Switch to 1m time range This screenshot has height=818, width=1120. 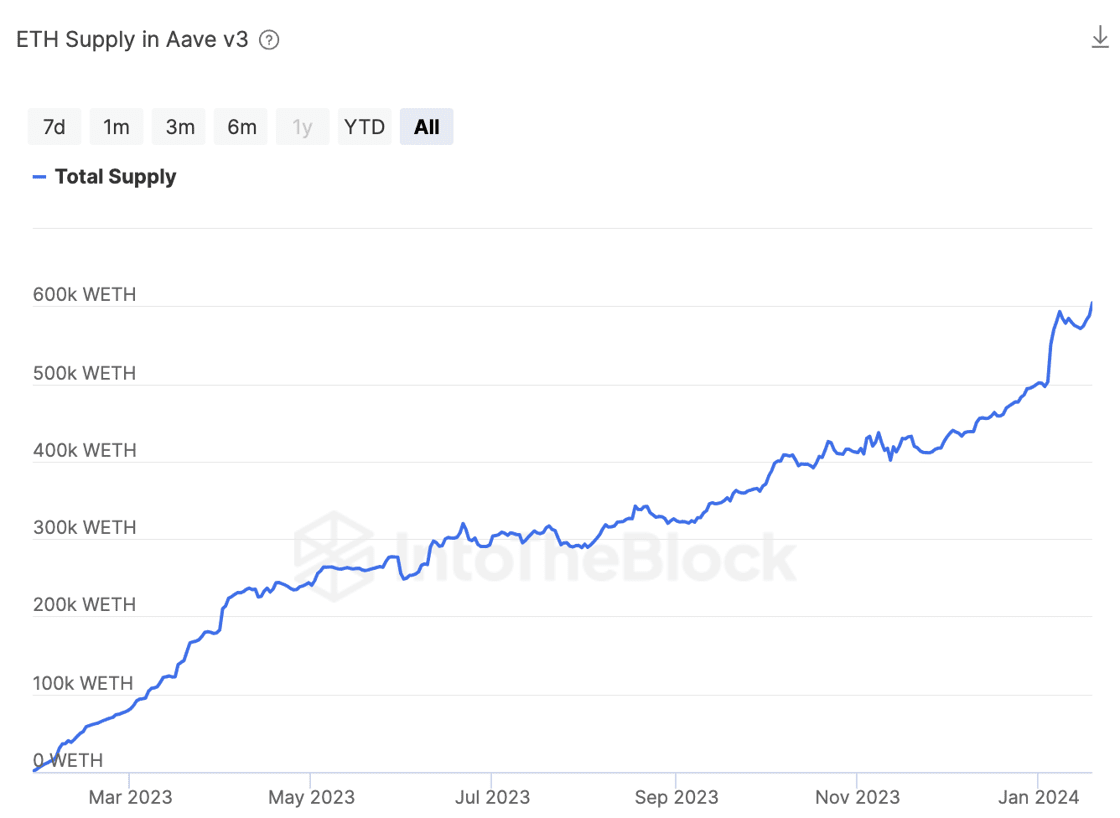[x=117, y=127]
